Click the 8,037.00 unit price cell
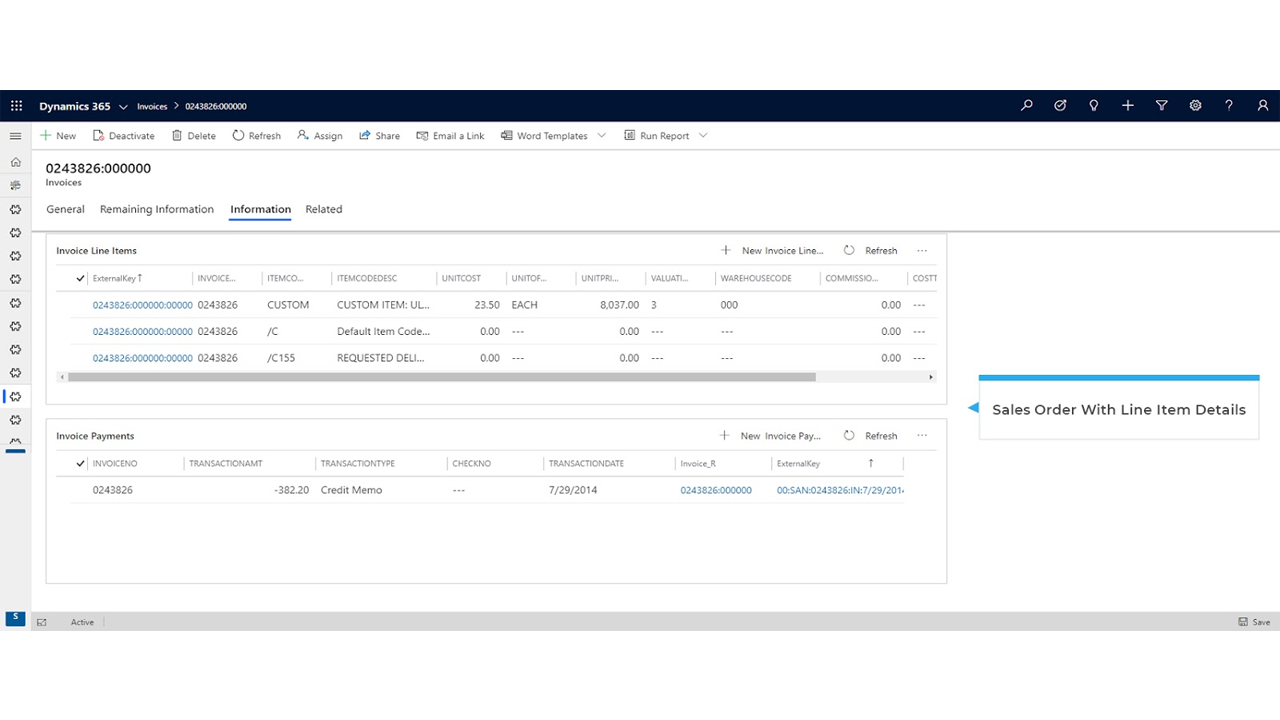Viewport: 1280px width, 720px height. 619,305
